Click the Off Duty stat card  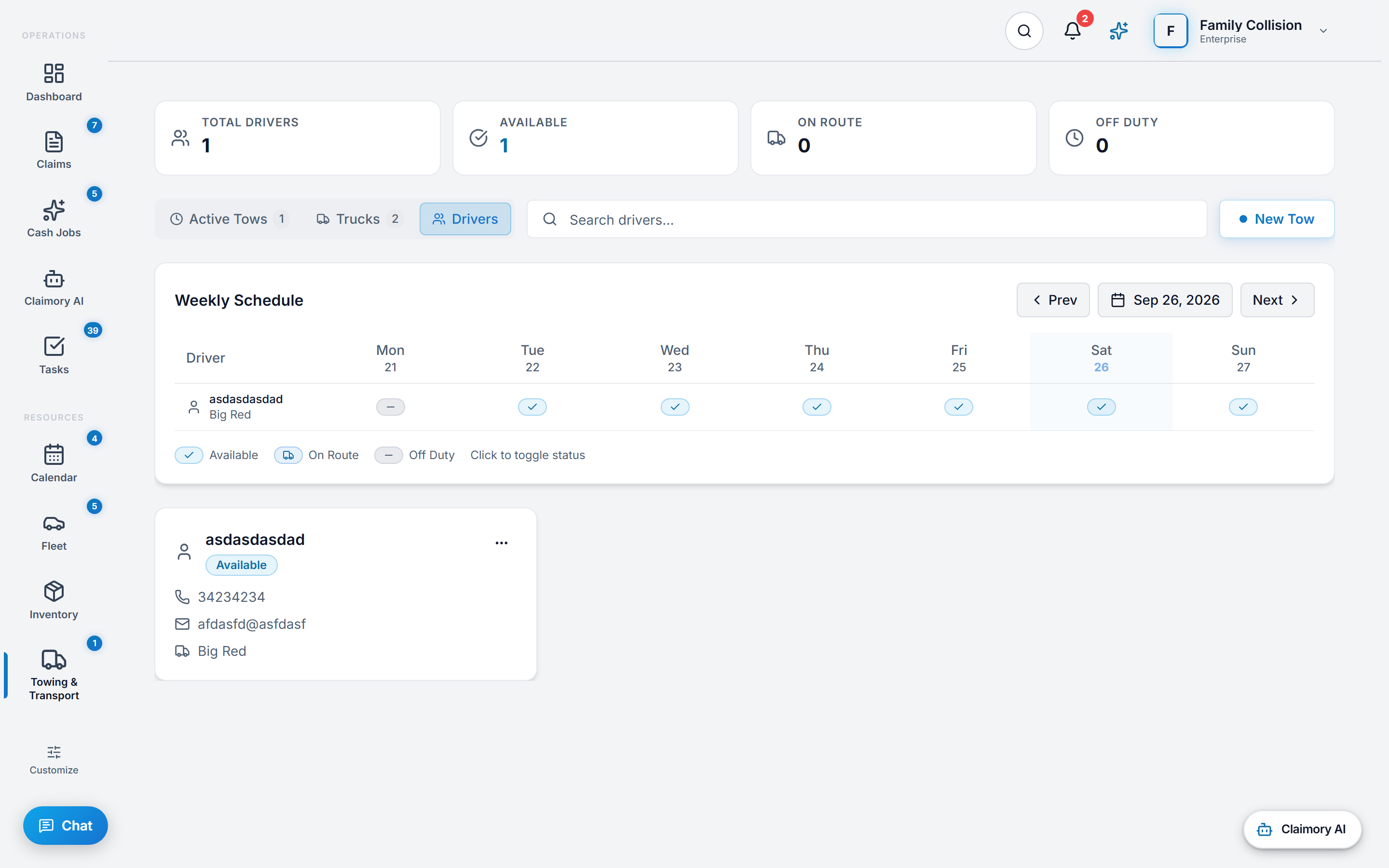coord(1191,138)
